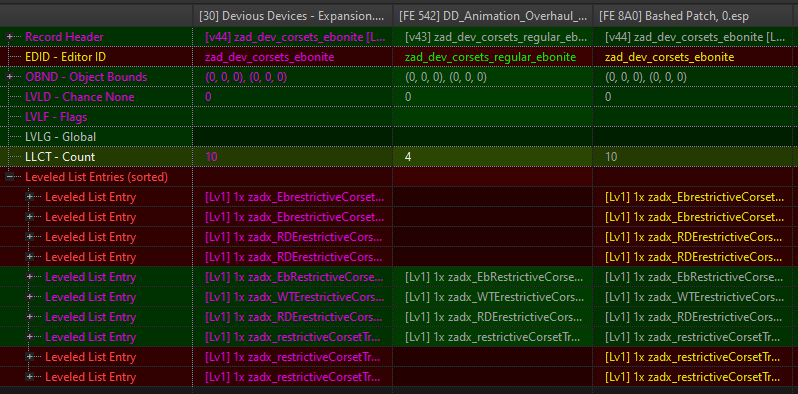This screenshot has width=798, height=394.
Task: Select the LLCT - Count row label
Action: click(60, 157)
